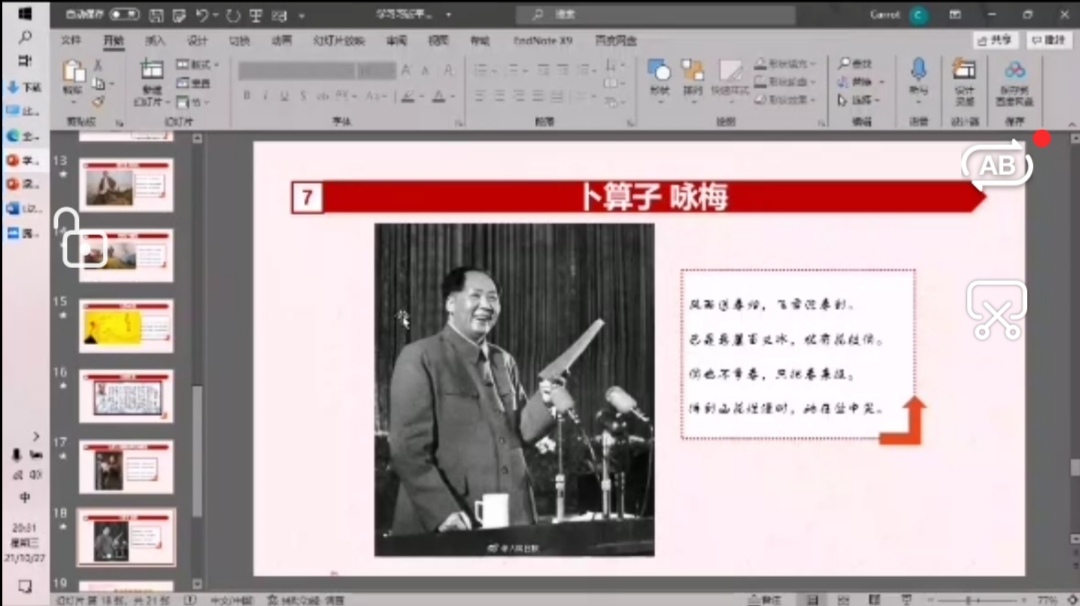The height and width of the screenshot is (606, 1080).
Task: Open the Insert ribbon tab
Action: point(155,41)
